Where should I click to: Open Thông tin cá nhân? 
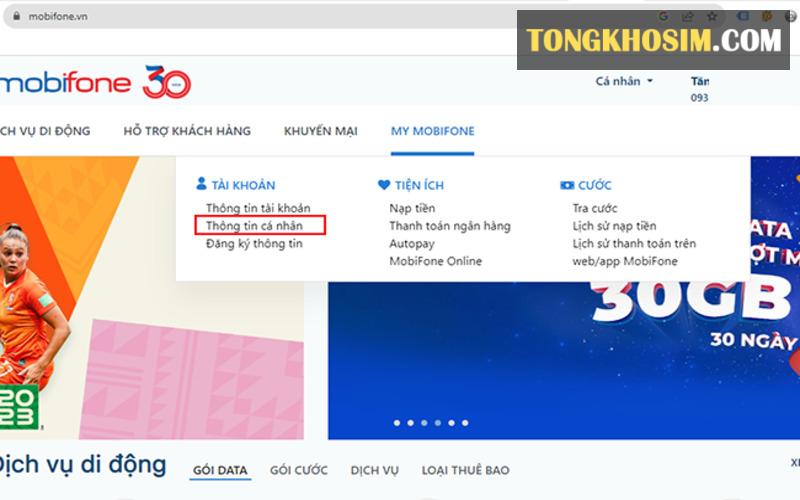(255, 226)
